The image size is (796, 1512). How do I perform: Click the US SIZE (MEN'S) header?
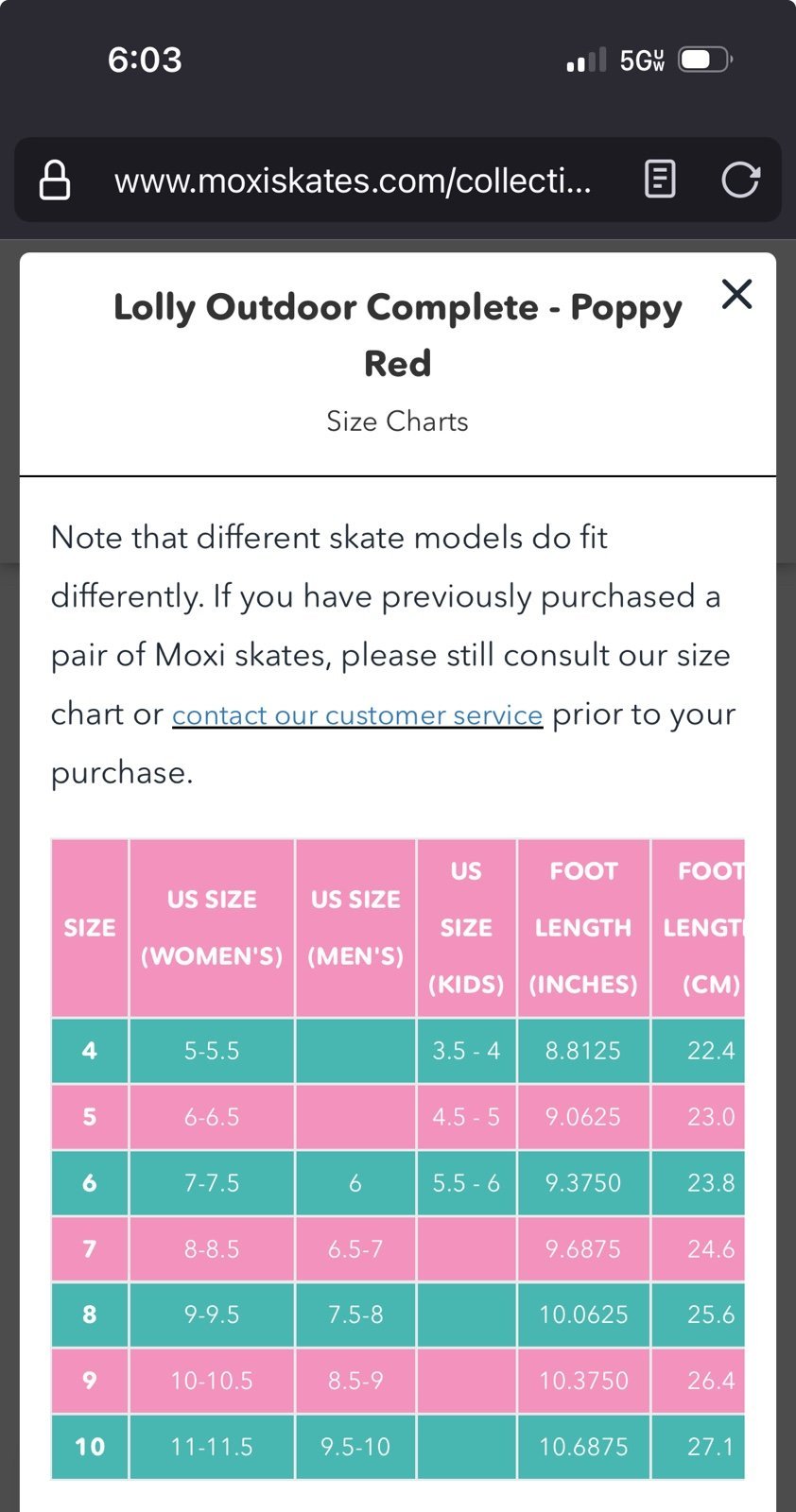click(x=355, y=928)
